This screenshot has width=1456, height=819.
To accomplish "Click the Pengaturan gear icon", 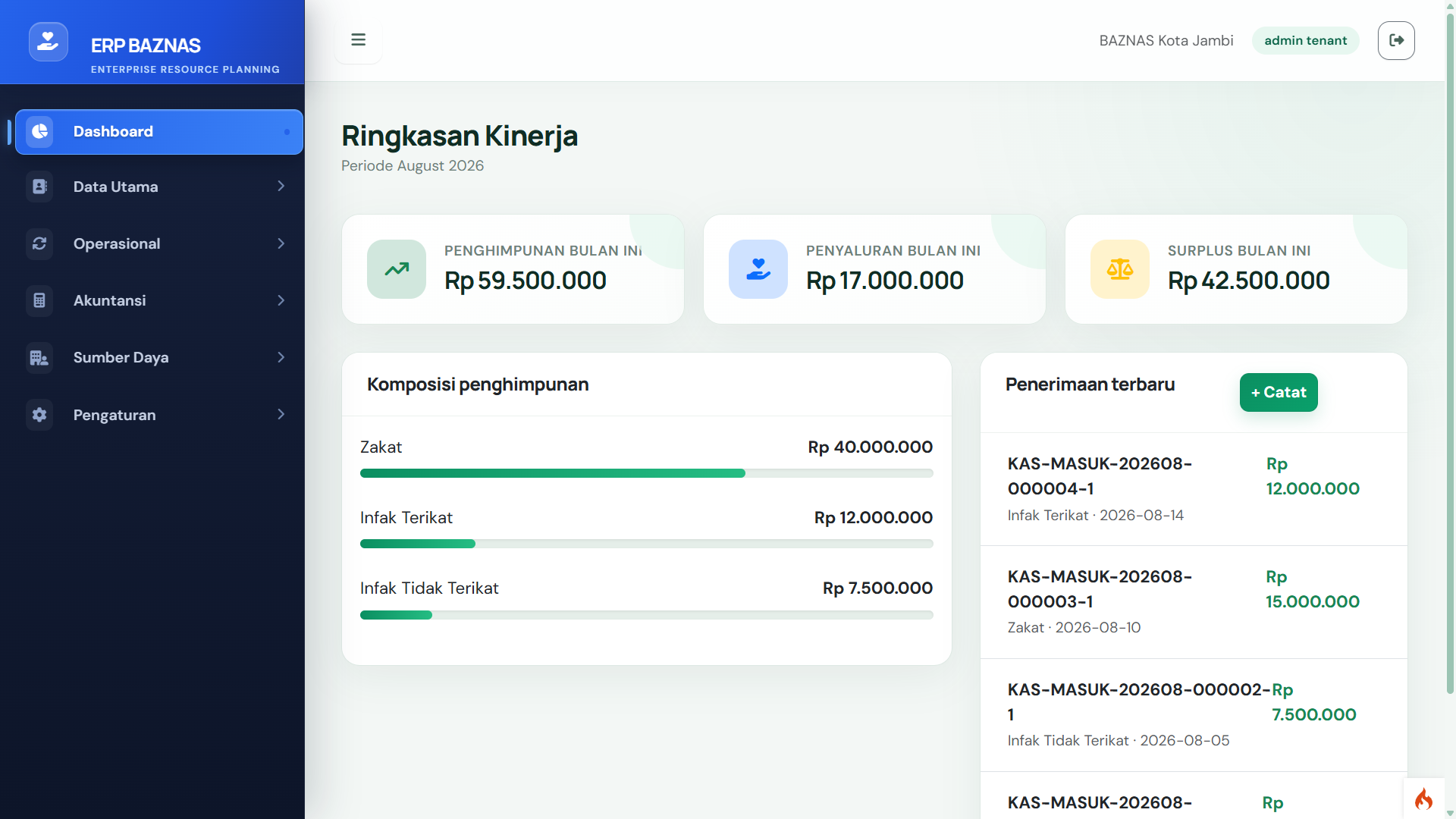I will tap(39, 414).
